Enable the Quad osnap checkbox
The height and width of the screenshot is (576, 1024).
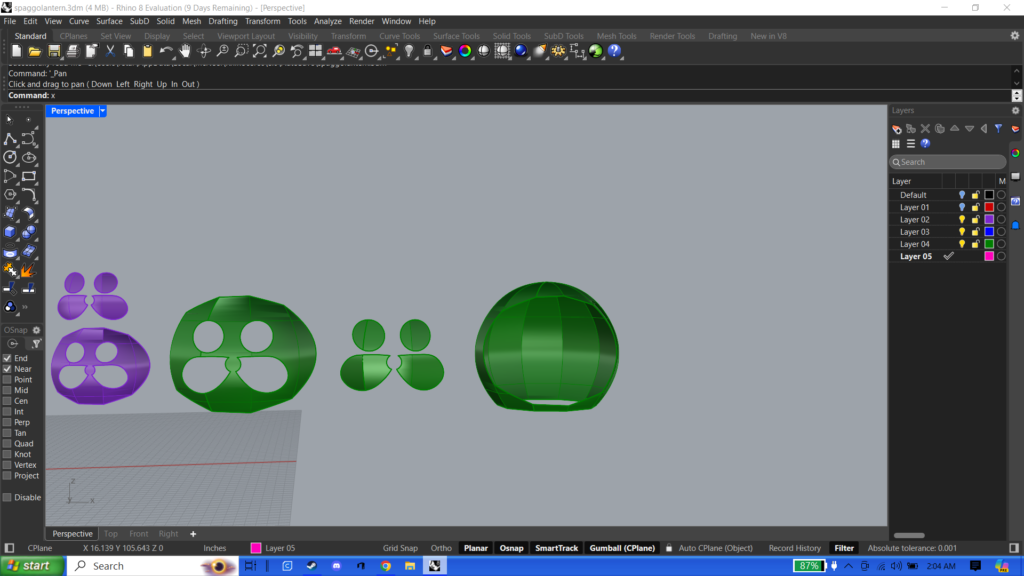click(7, 443)
